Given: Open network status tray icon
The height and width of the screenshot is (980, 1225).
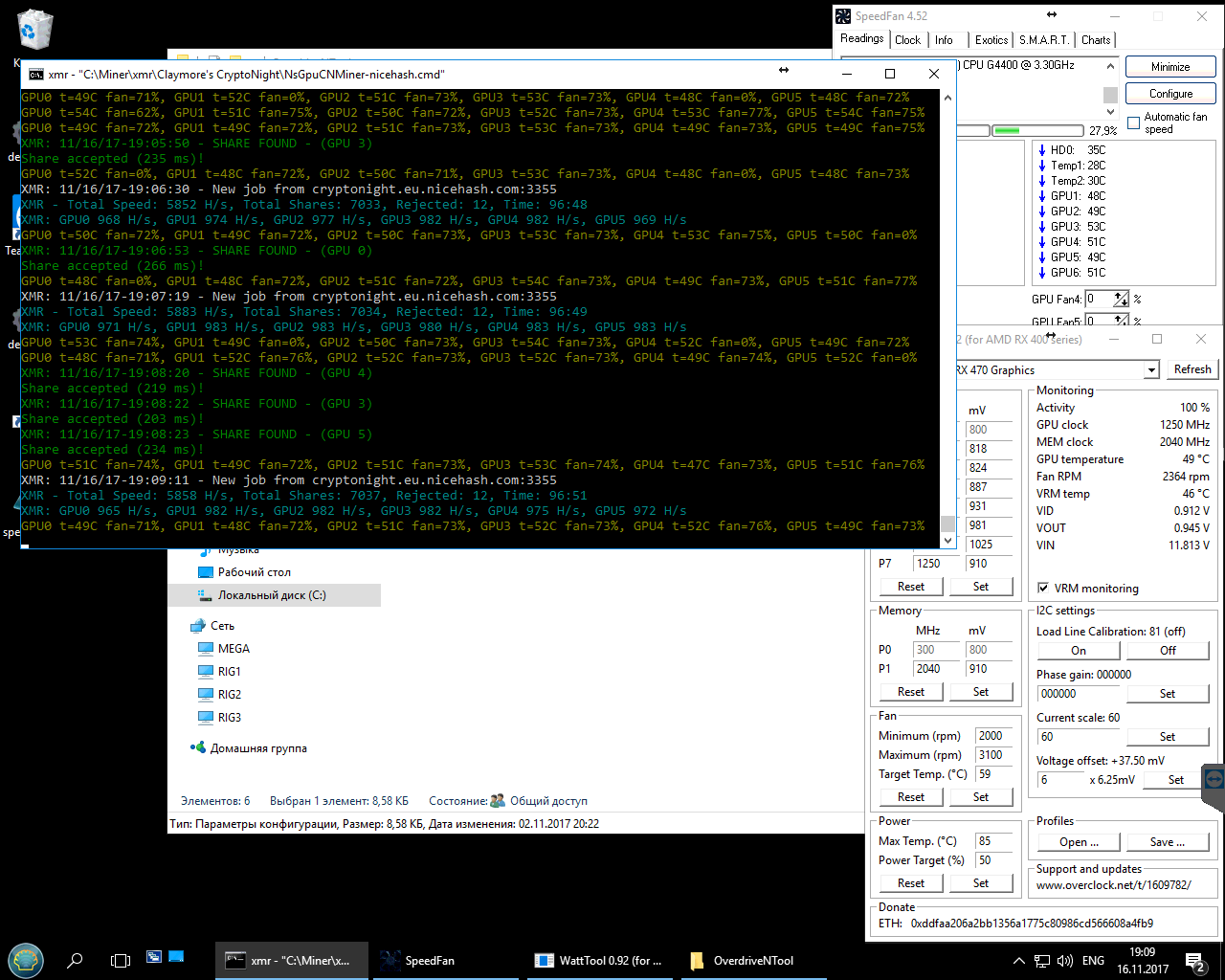Looking at the screenshot, I should tap(1042, 960).
